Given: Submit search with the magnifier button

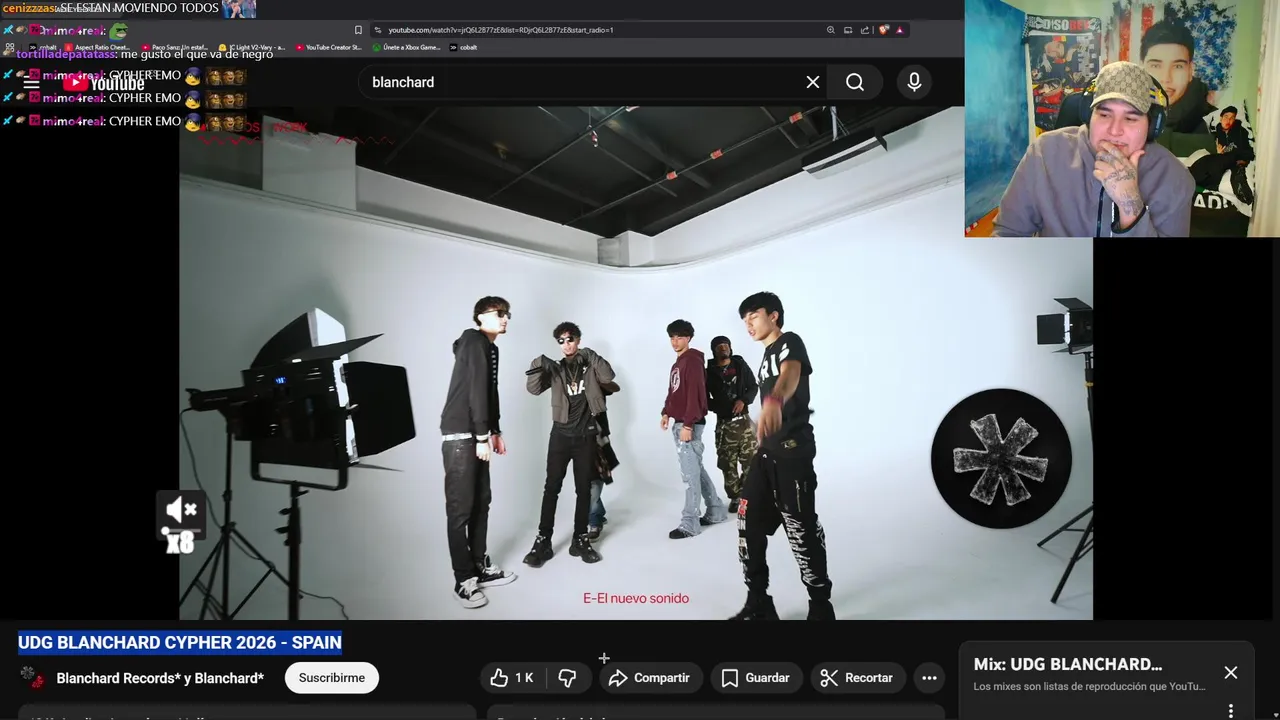Looking at the screenshot, I should 855,82.
